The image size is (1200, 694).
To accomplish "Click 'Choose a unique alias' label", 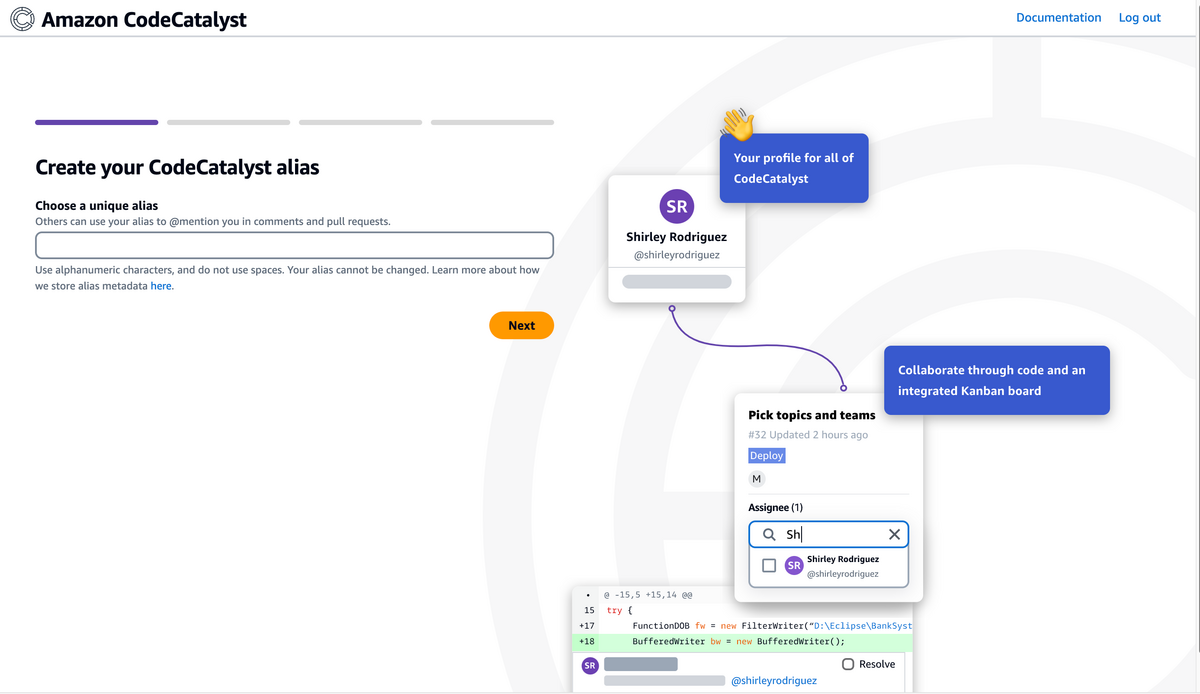I will (x=97, y=206).
